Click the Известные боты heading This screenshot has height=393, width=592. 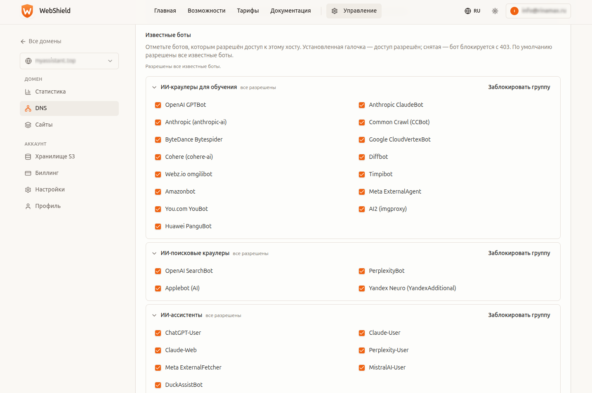(x=168, y=35)
